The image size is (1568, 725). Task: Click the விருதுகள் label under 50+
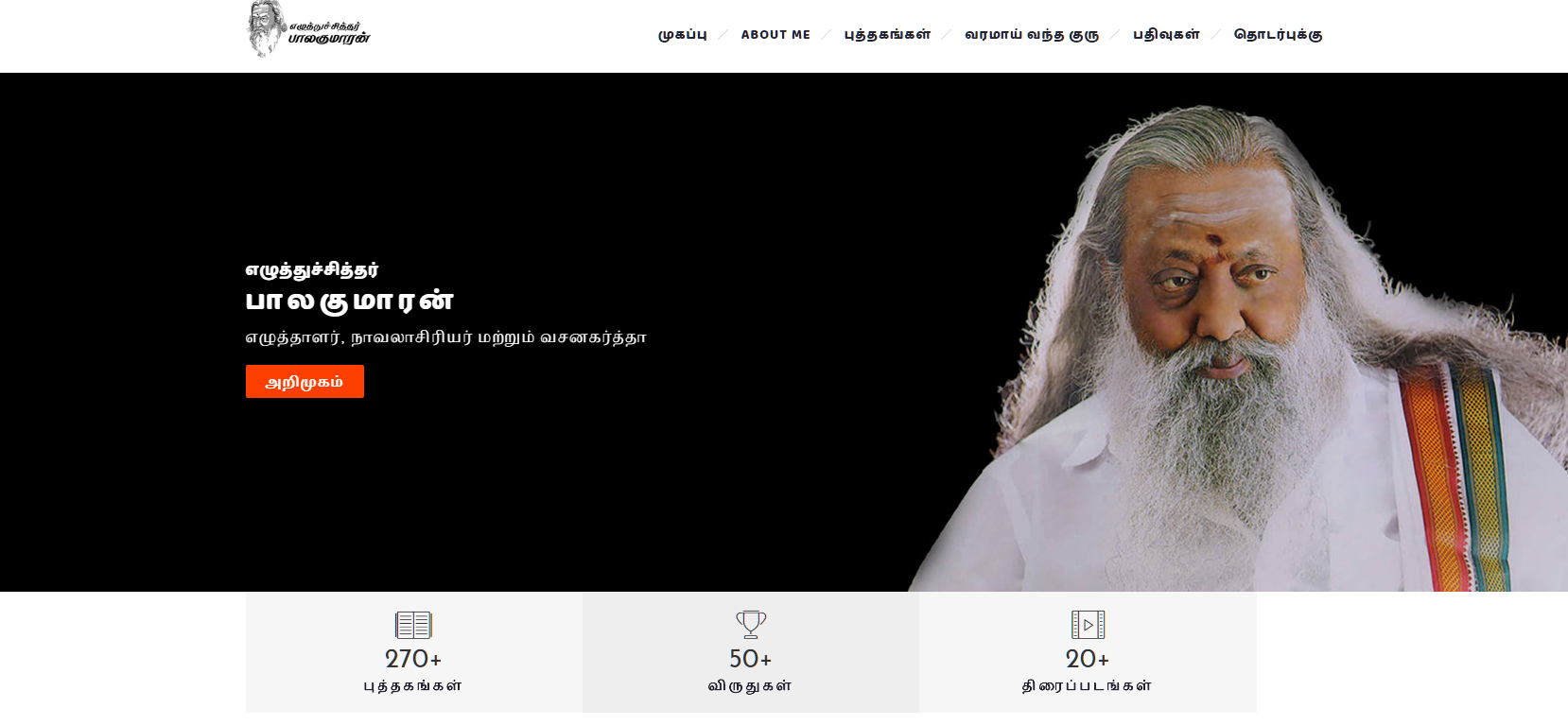click(750, 686)
